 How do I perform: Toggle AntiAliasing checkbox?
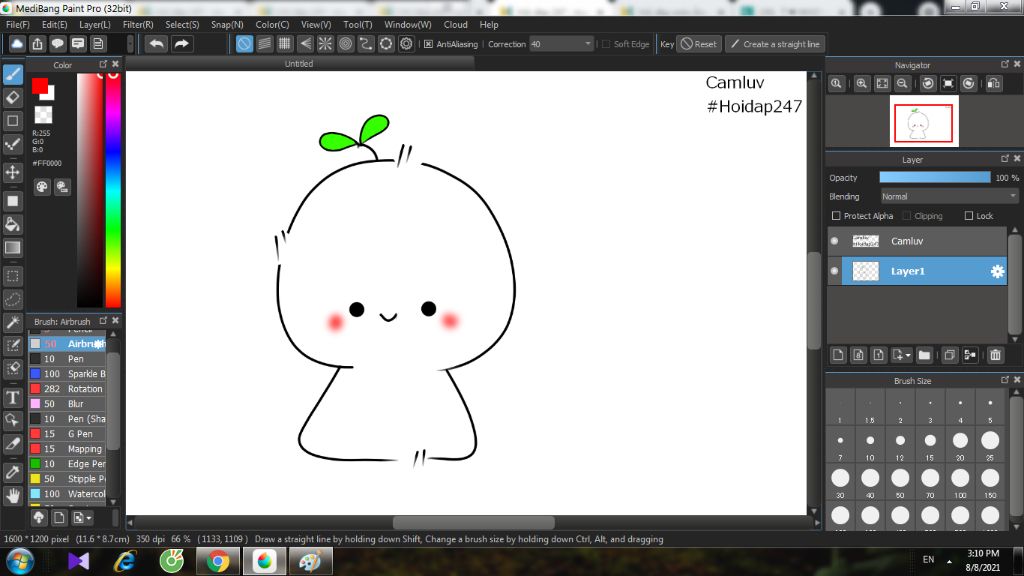(x=428, y=44)
